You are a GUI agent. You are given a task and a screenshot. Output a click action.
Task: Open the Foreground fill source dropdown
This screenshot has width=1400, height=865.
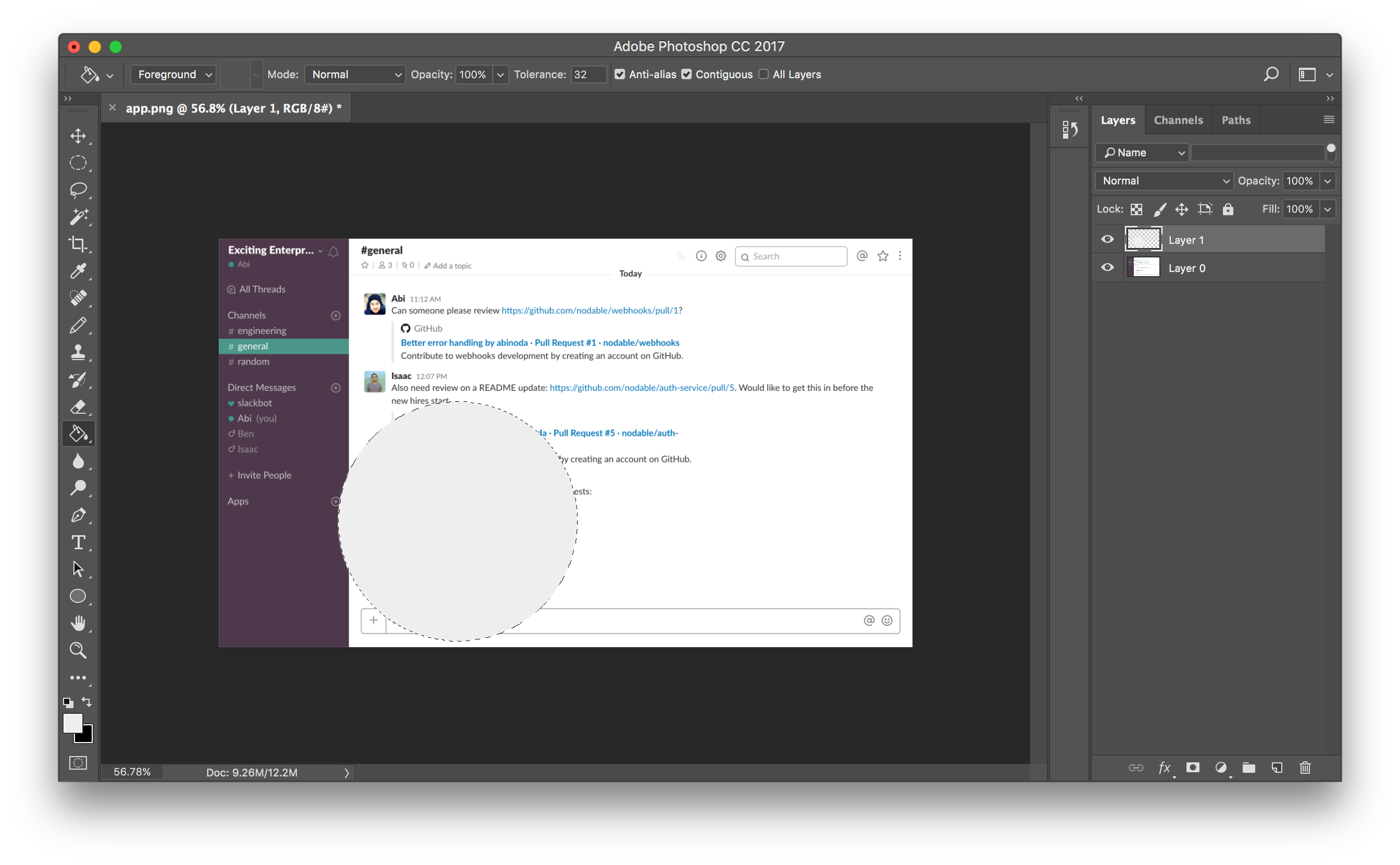[173, 75]
